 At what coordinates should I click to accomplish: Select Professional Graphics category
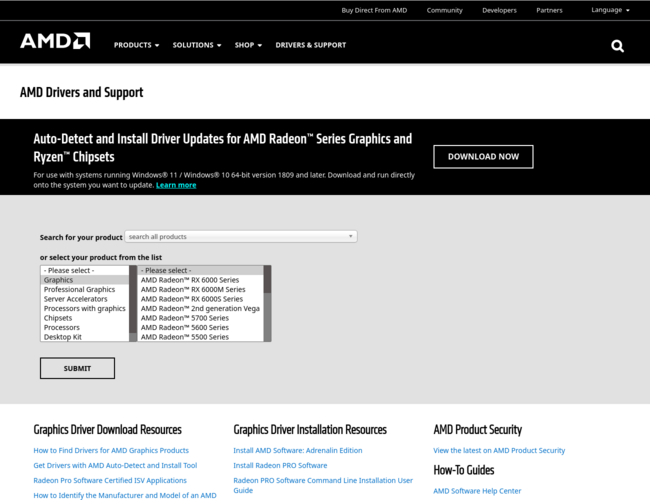(x=85, y=289)
